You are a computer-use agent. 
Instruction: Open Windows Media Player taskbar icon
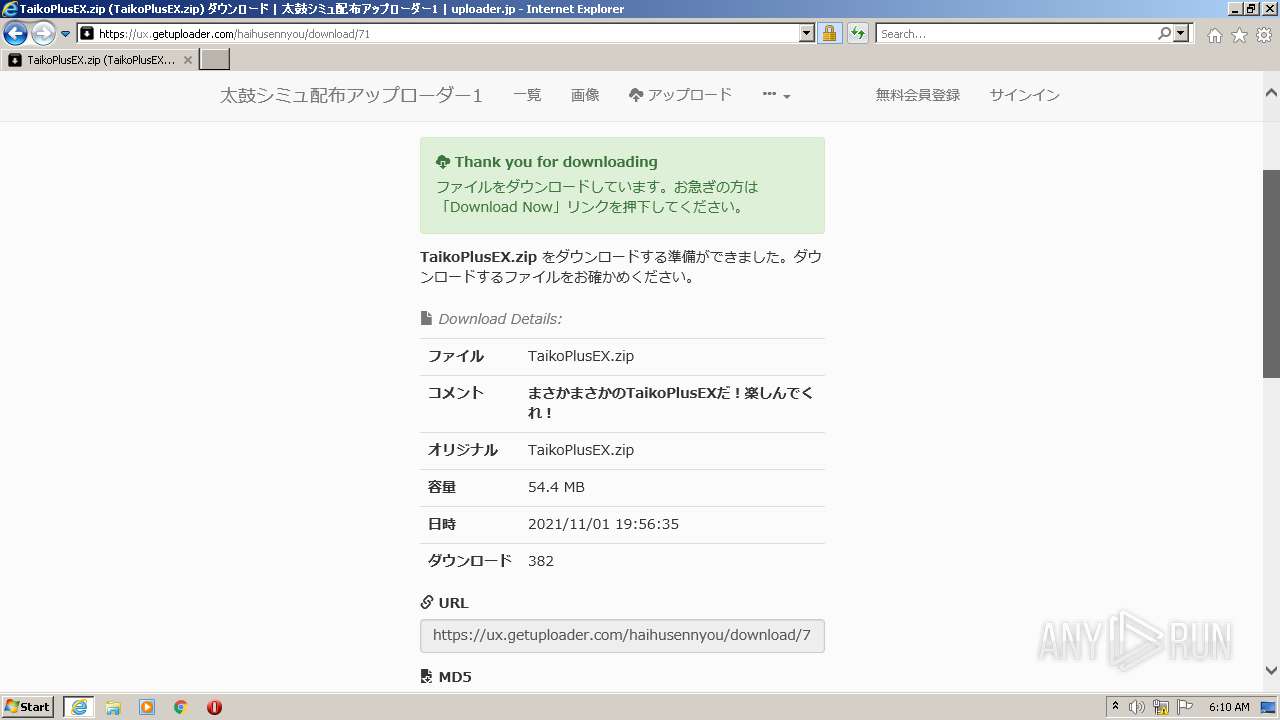coord(147,707)
